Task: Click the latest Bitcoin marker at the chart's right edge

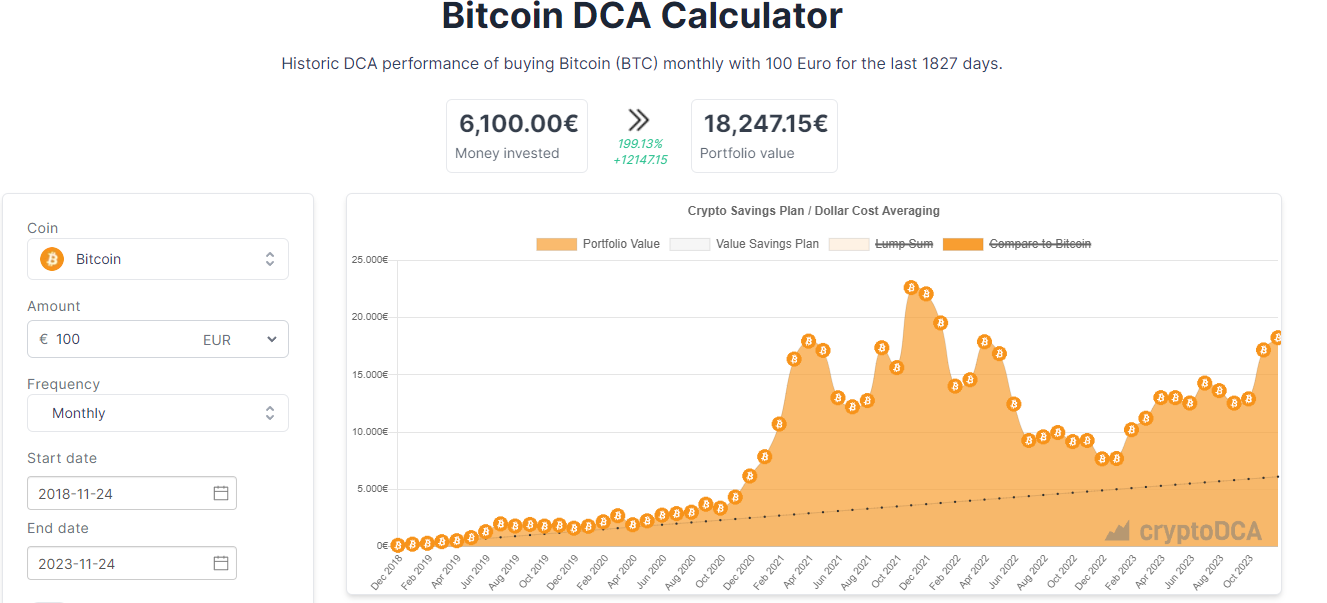Action: [1276, 337]
